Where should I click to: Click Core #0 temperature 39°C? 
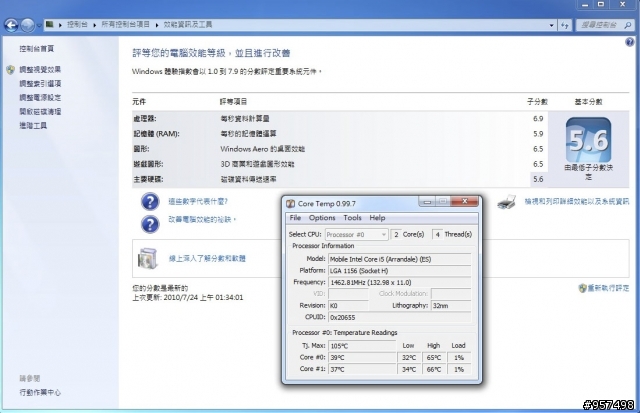(362, 357)
